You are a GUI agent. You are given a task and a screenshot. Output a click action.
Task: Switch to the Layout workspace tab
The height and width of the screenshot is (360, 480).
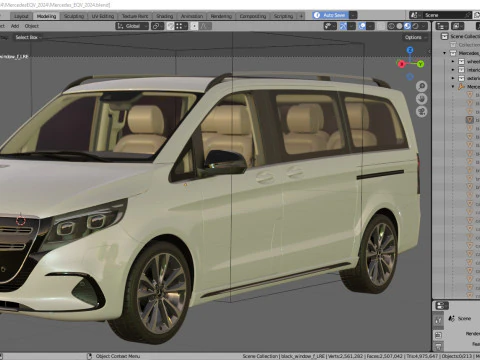21,16
